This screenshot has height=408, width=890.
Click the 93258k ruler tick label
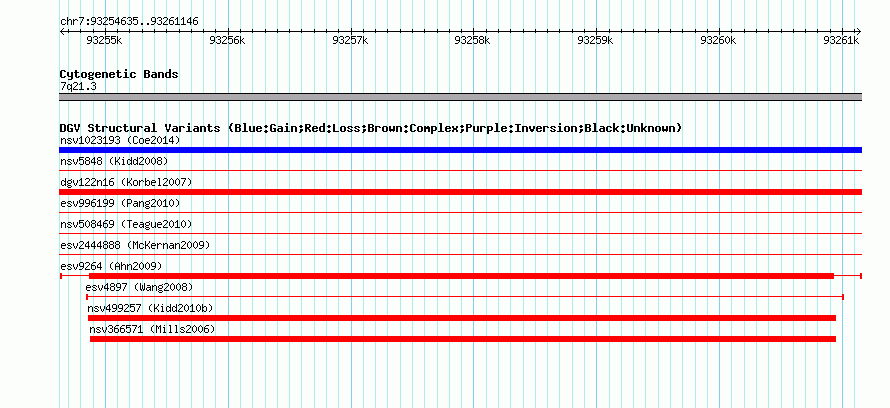[473, 40]
